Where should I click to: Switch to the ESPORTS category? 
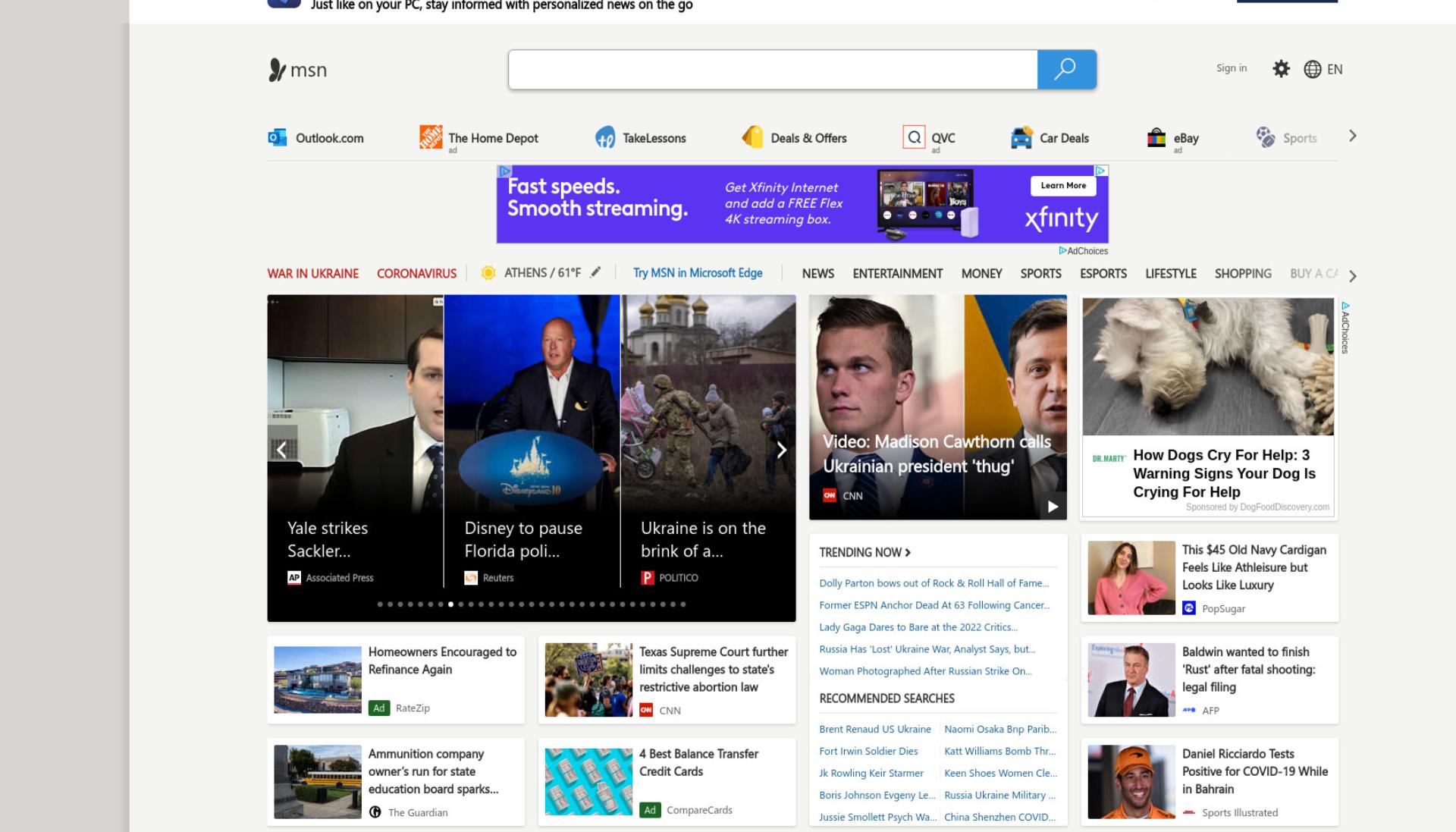coord(1103,273)
